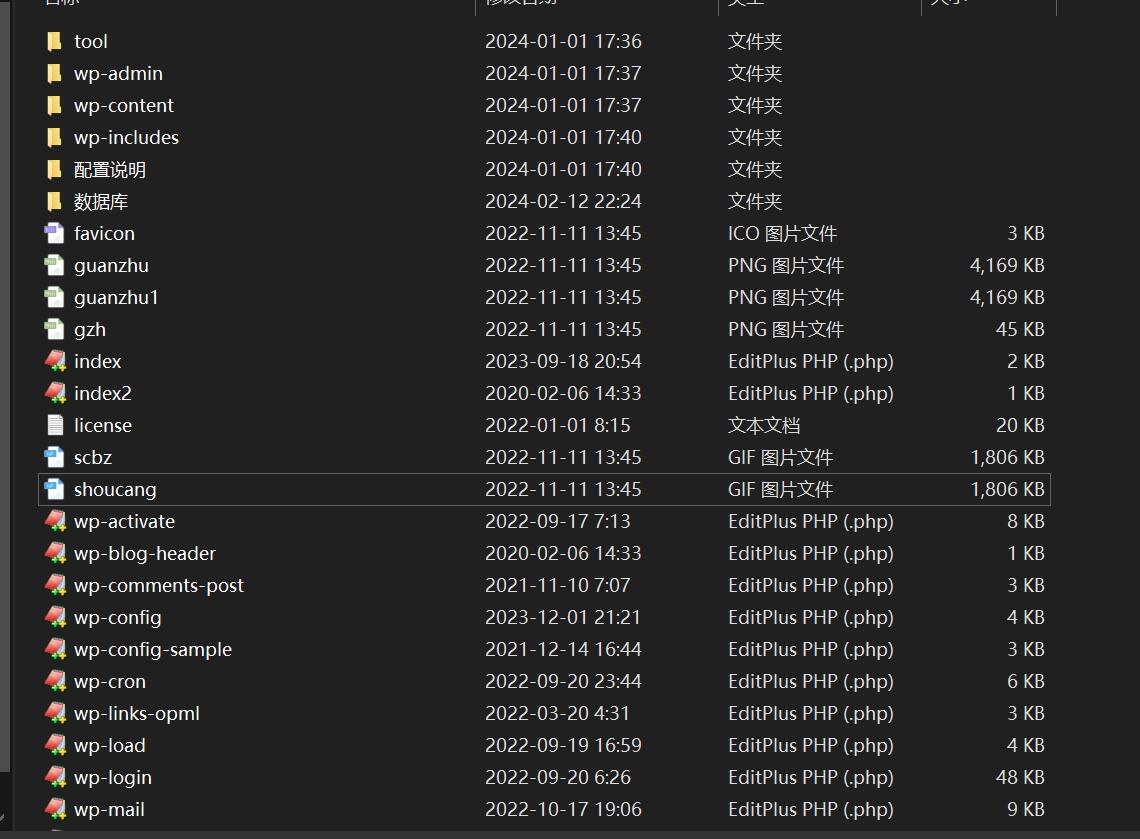The width and height of the screenshot is (1140, 839).
Task: Click the wp-mail modified date 2022-10-17 19:06
Action: pyautogui.click(x=563, y=809)
